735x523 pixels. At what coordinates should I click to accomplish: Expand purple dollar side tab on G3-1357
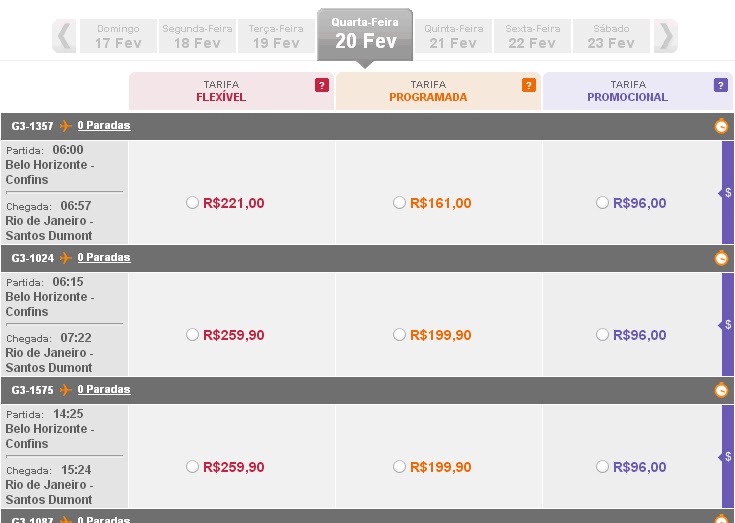[728, 193]
